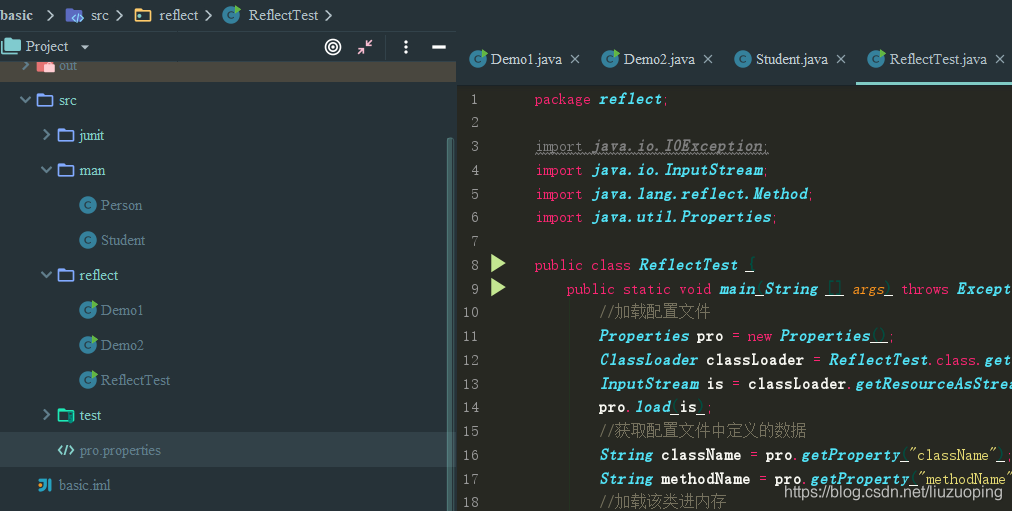Close the Demo2.java tab
The height and width of the screenshot is (511, 1012).
click(708, 59)
